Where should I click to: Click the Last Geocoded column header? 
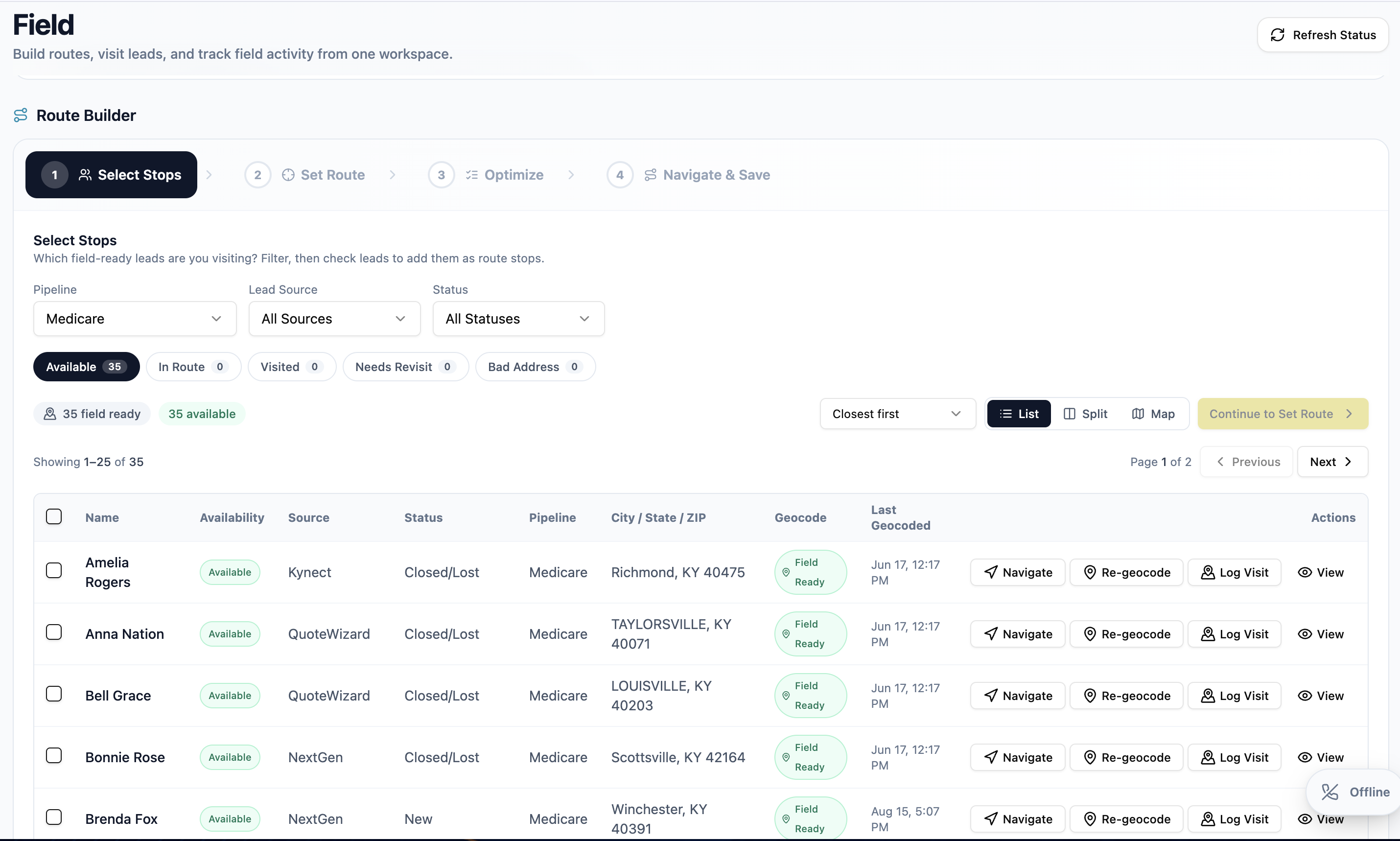coord(900,517)
